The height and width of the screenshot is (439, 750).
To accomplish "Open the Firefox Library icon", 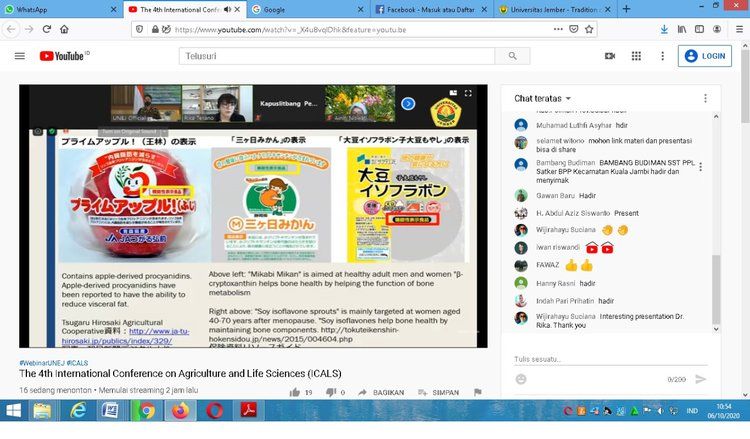I will click(682, 29).
